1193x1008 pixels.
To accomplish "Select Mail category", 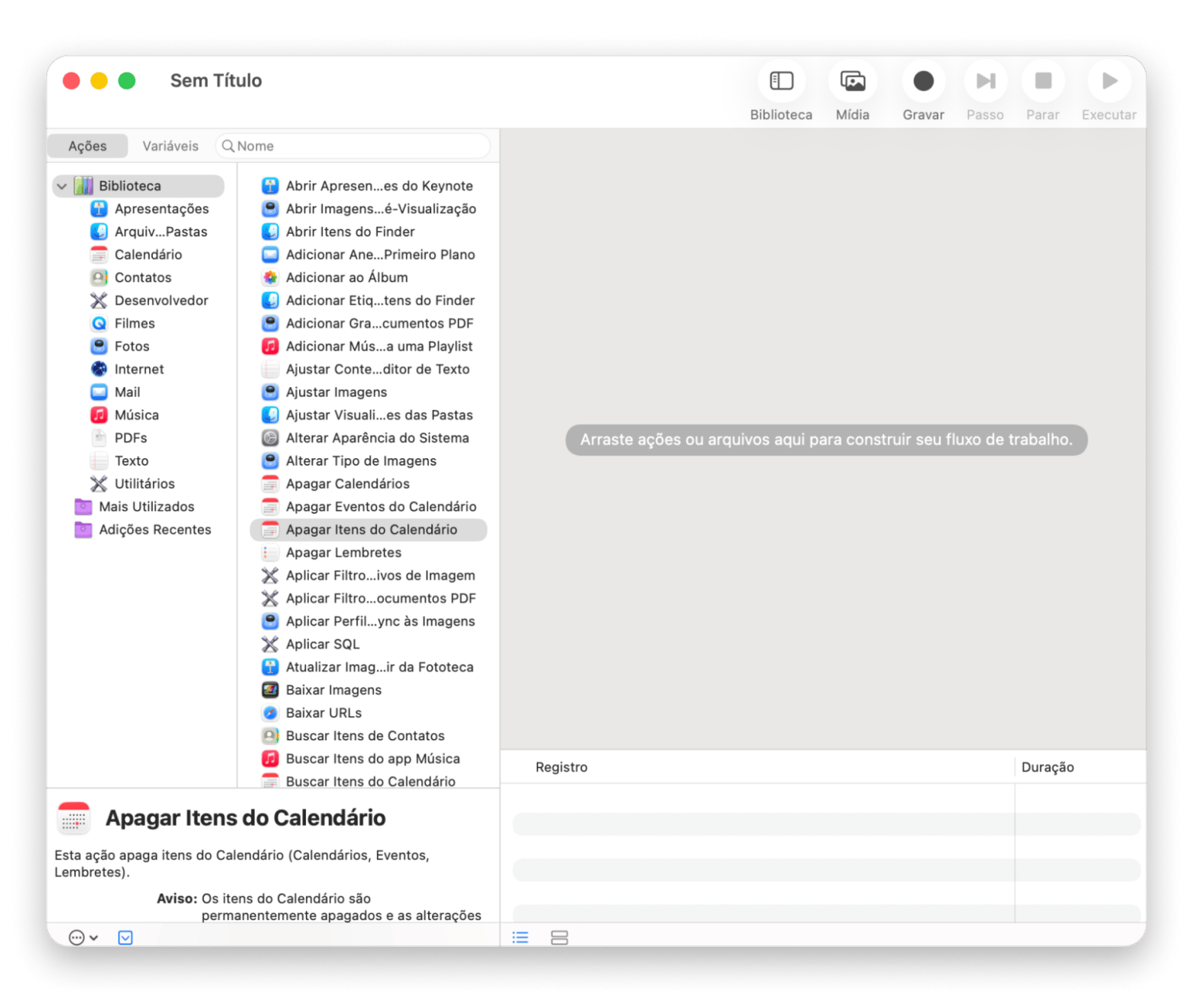I will pos(115,392).
